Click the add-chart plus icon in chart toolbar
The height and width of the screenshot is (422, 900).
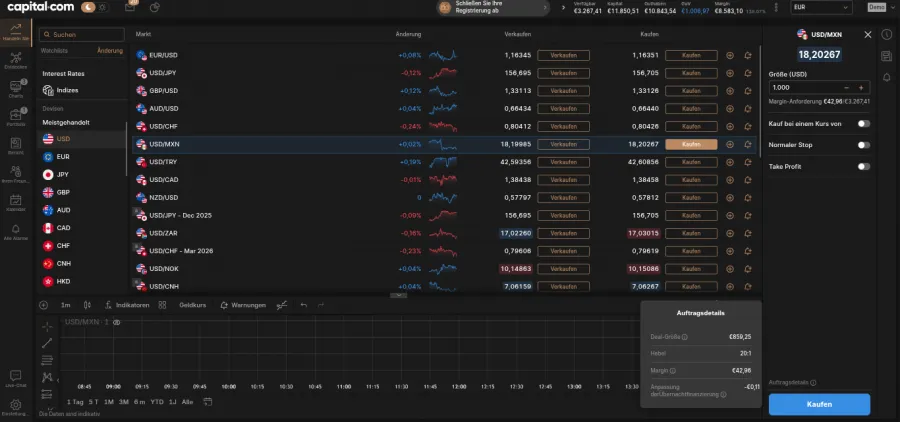(x=44, y=305)
